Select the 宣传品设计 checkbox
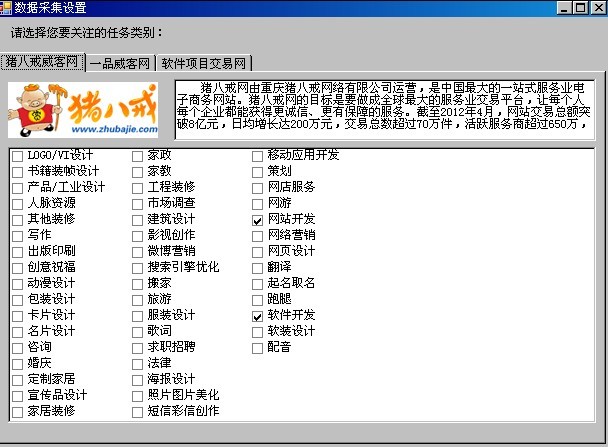 pyautogui.click(x=17, y=396)
